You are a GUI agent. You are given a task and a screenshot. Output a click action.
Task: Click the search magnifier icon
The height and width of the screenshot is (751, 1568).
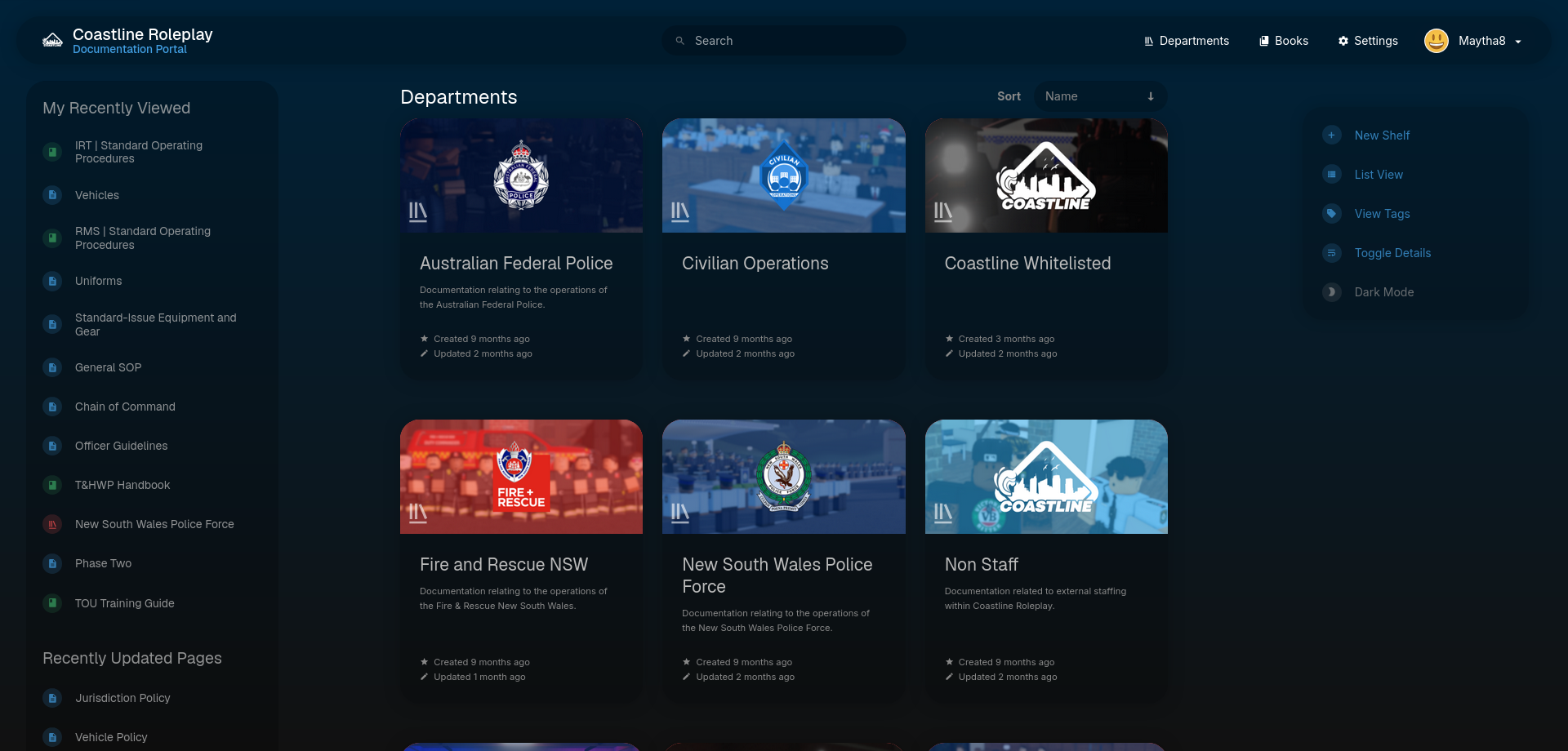(679, 41)
